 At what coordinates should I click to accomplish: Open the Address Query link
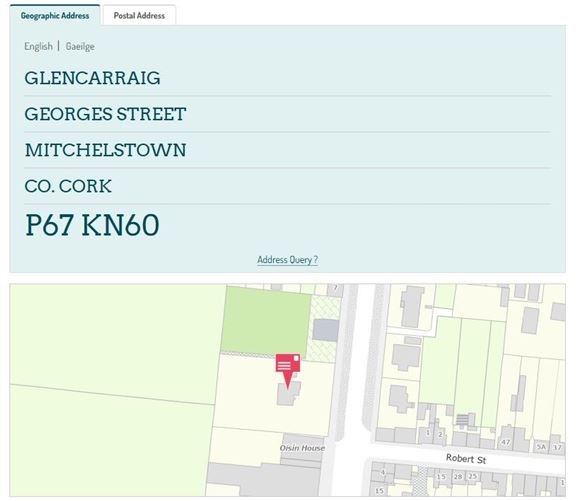[287, 260]
